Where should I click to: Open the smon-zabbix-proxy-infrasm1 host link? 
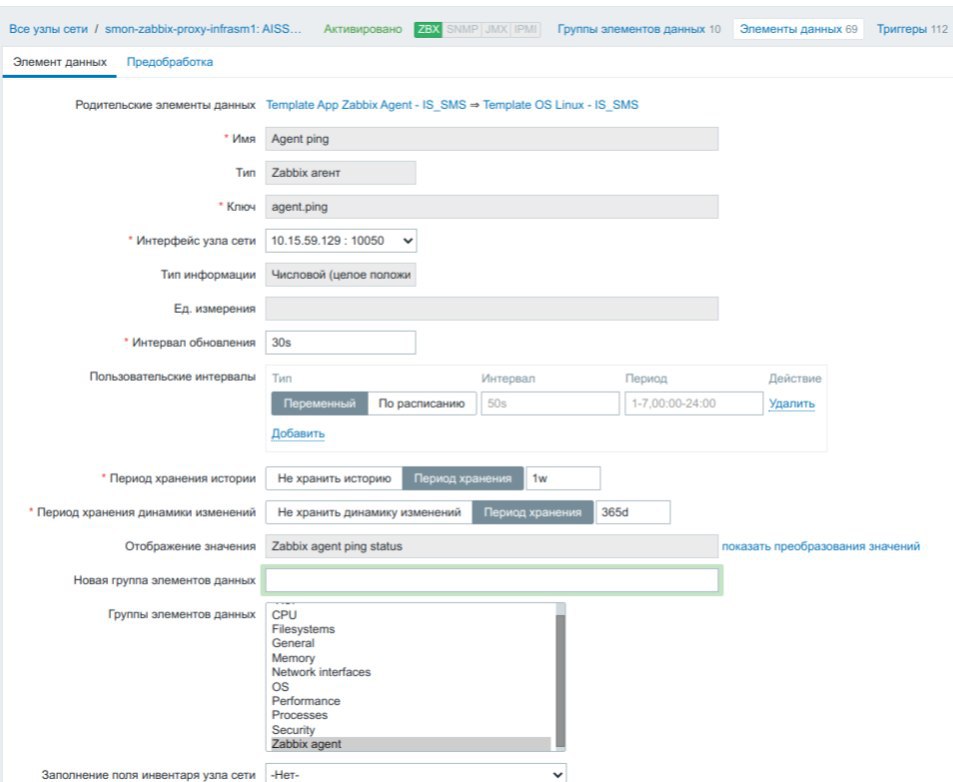(203, 29)
